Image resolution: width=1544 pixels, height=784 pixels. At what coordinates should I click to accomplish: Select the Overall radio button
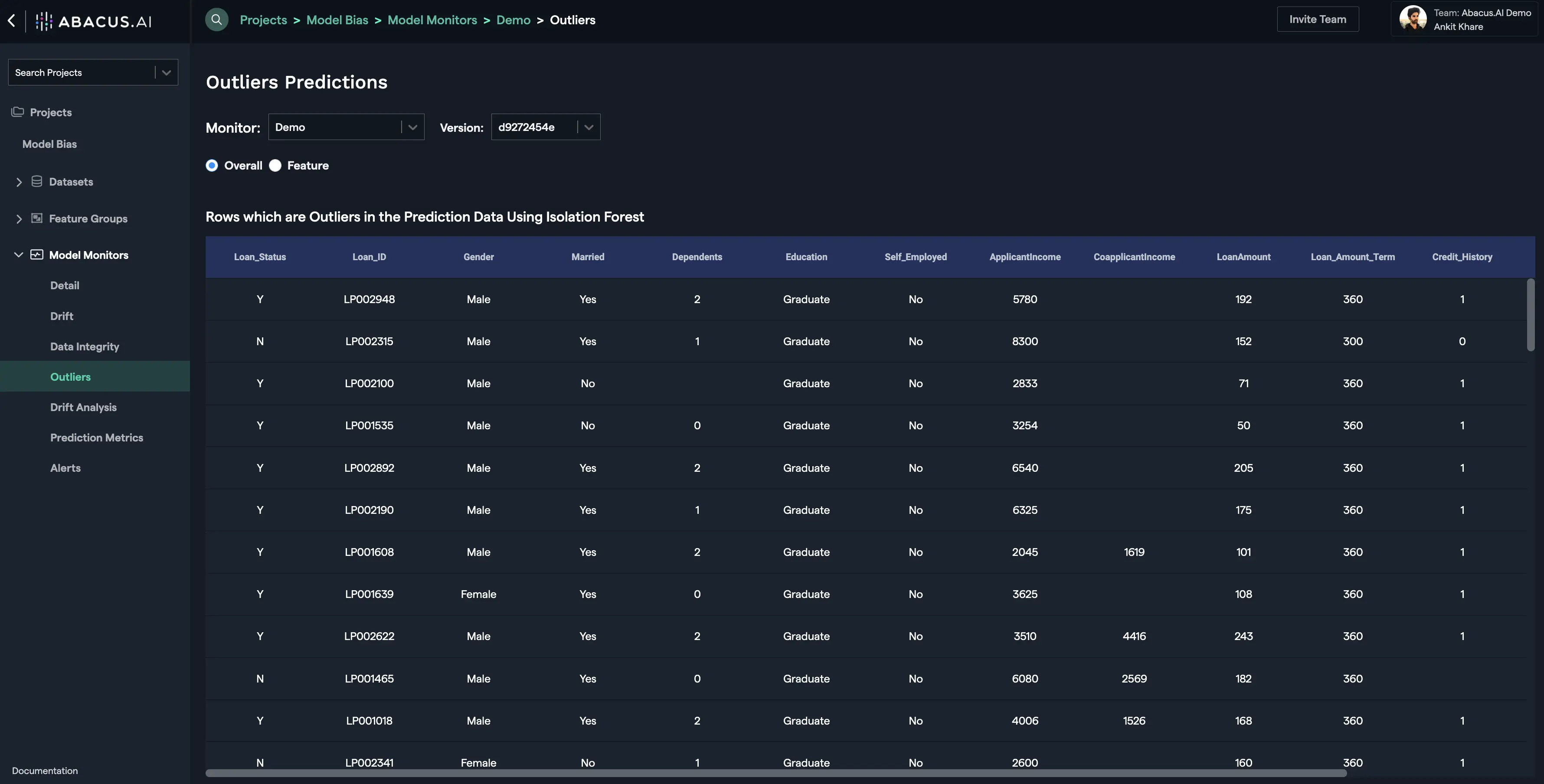tap(212, 166)
